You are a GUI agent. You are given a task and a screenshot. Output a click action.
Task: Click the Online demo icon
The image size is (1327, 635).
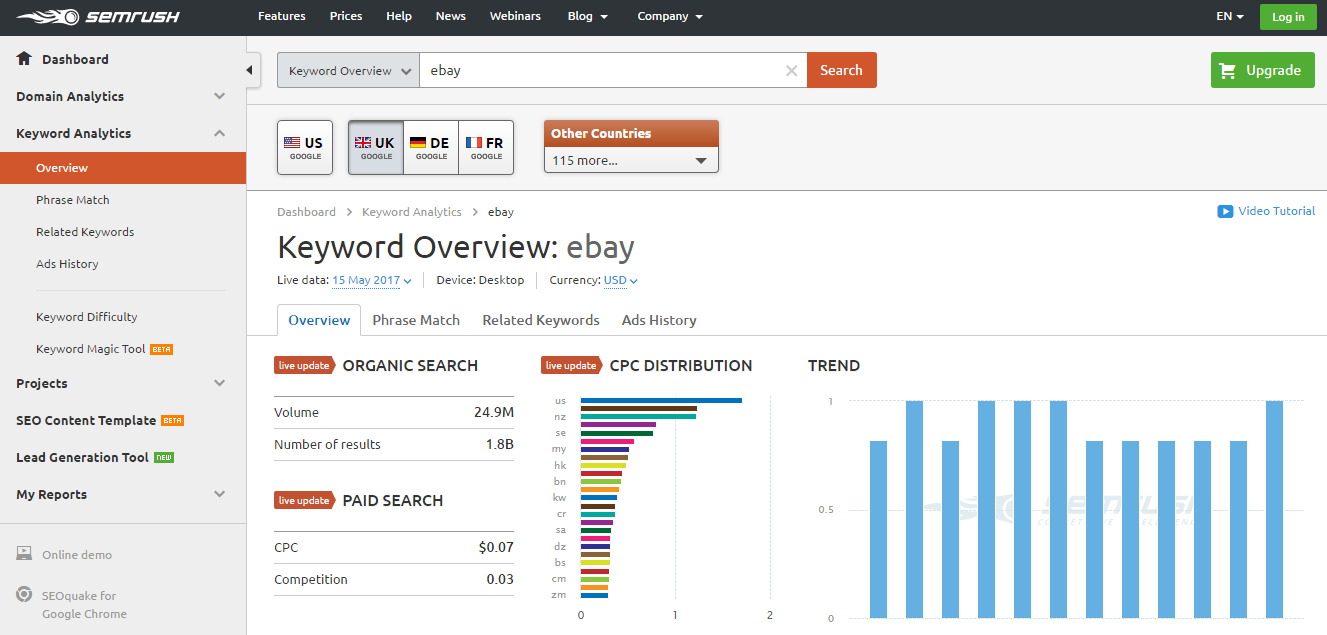pos(24,554)
